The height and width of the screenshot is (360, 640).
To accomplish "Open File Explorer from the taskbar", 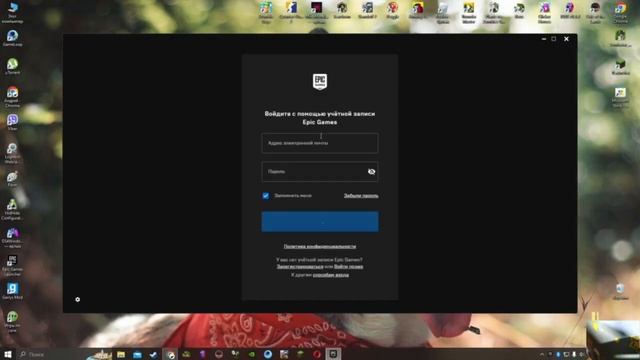I will 121,354.
